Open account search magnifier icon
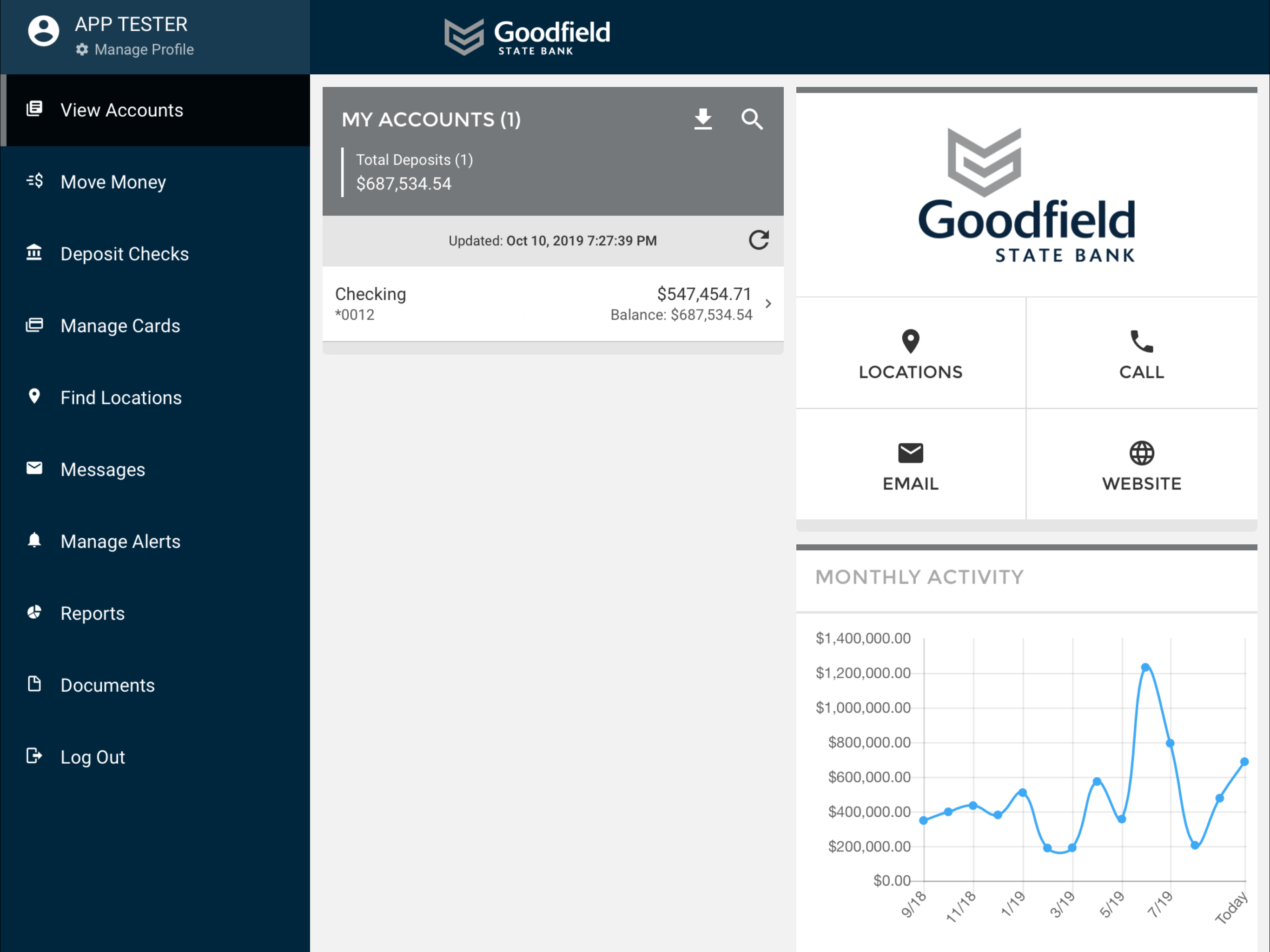The image size is (1270, 952). (x=752, y=119)
